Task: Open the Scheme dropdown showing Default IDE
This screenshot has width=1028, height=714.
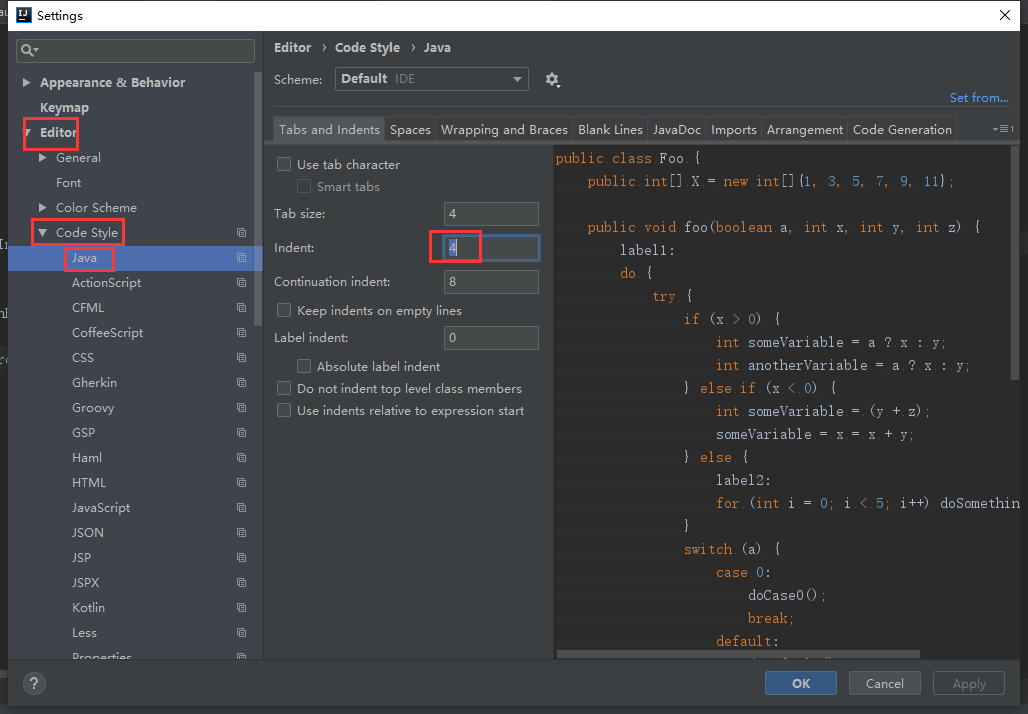Action: coord(431,79)
